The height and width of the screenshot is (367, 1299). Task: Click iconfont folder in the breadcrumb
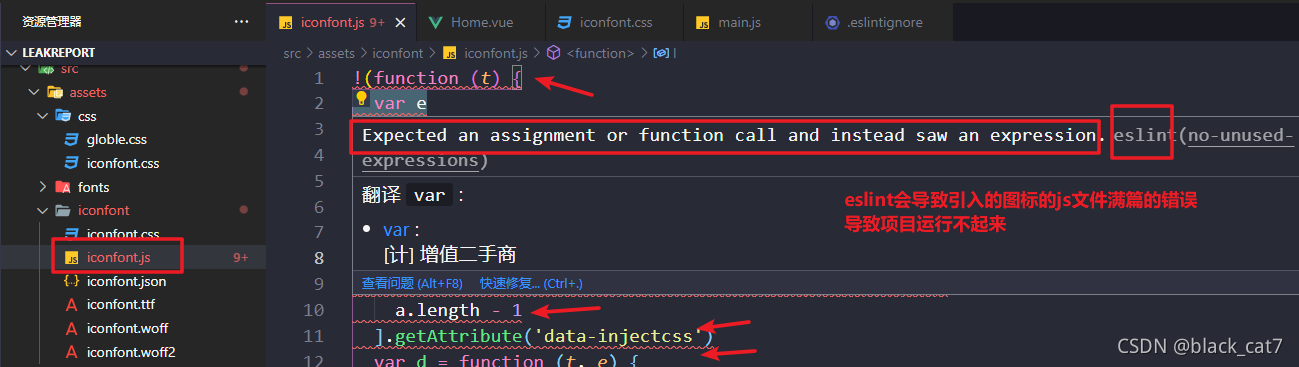(x=398, y=53)
